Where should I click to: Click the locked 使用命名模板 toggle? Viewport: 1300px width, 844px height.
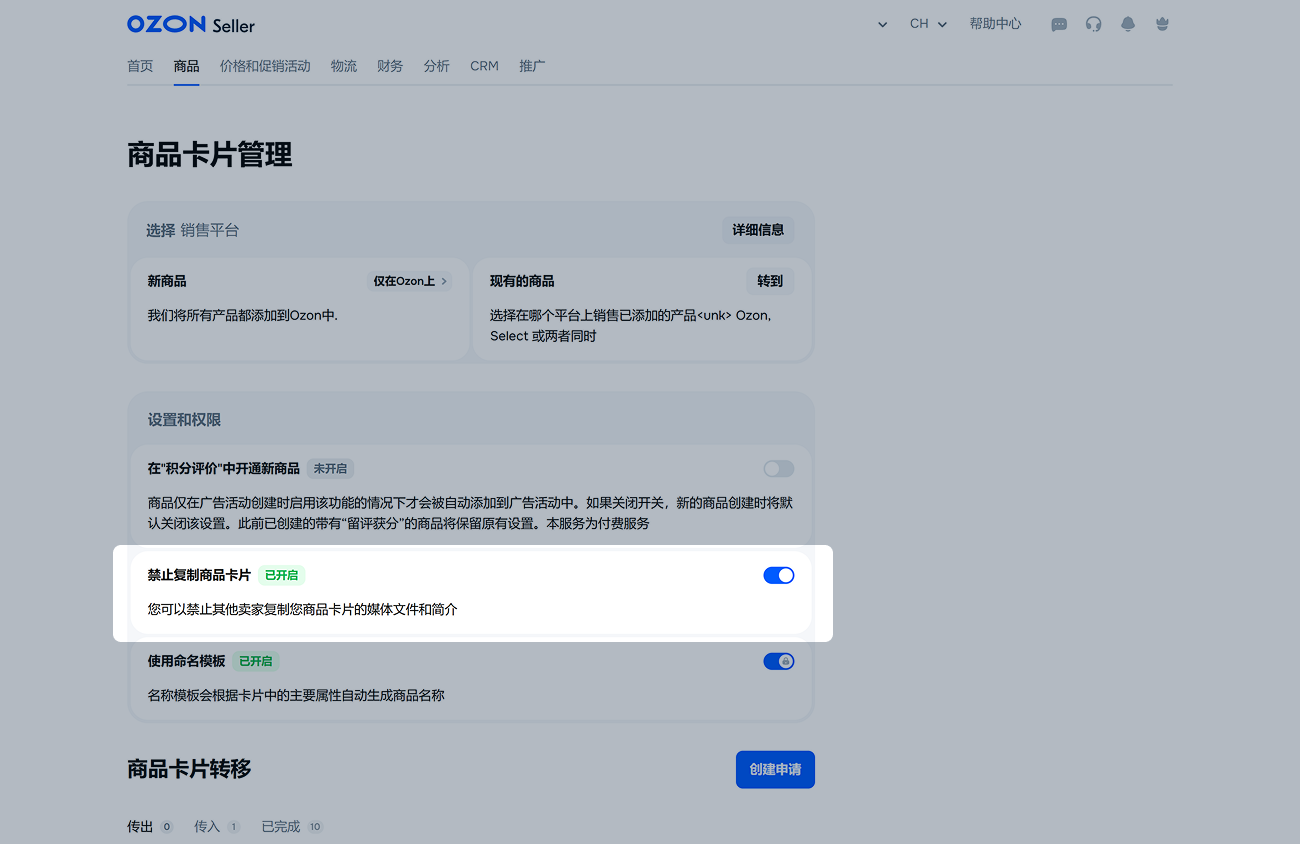coord(778,661)
